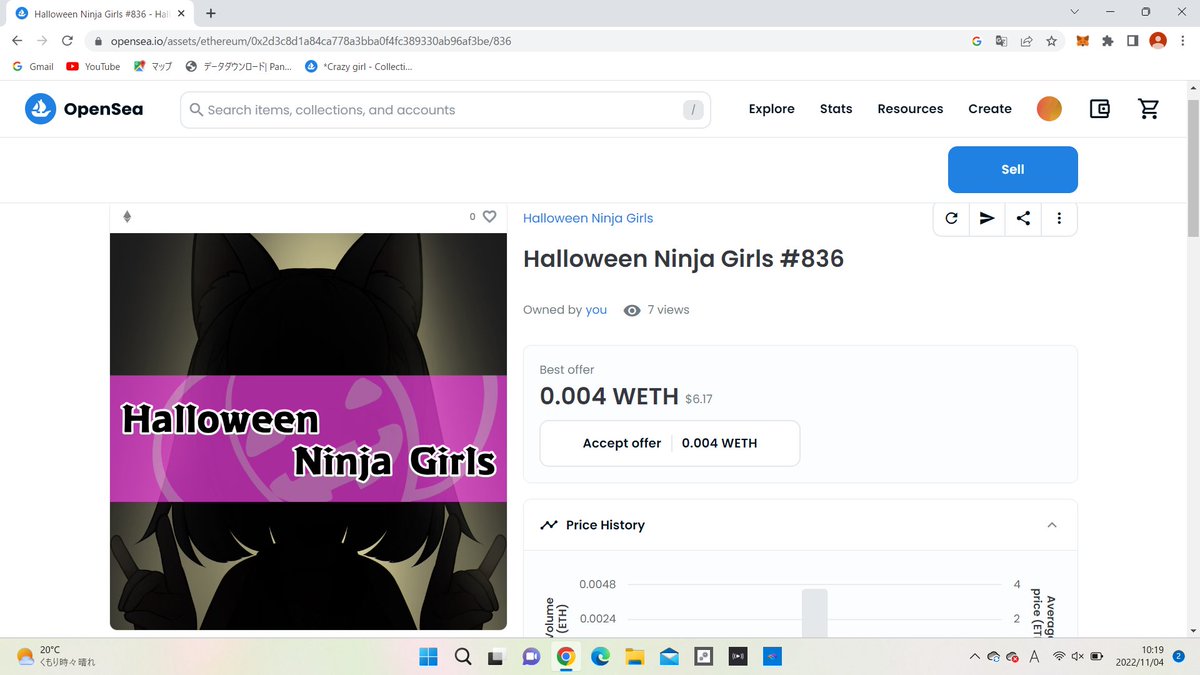
Task: Click the 7 views text
Action: pos(668,310)
